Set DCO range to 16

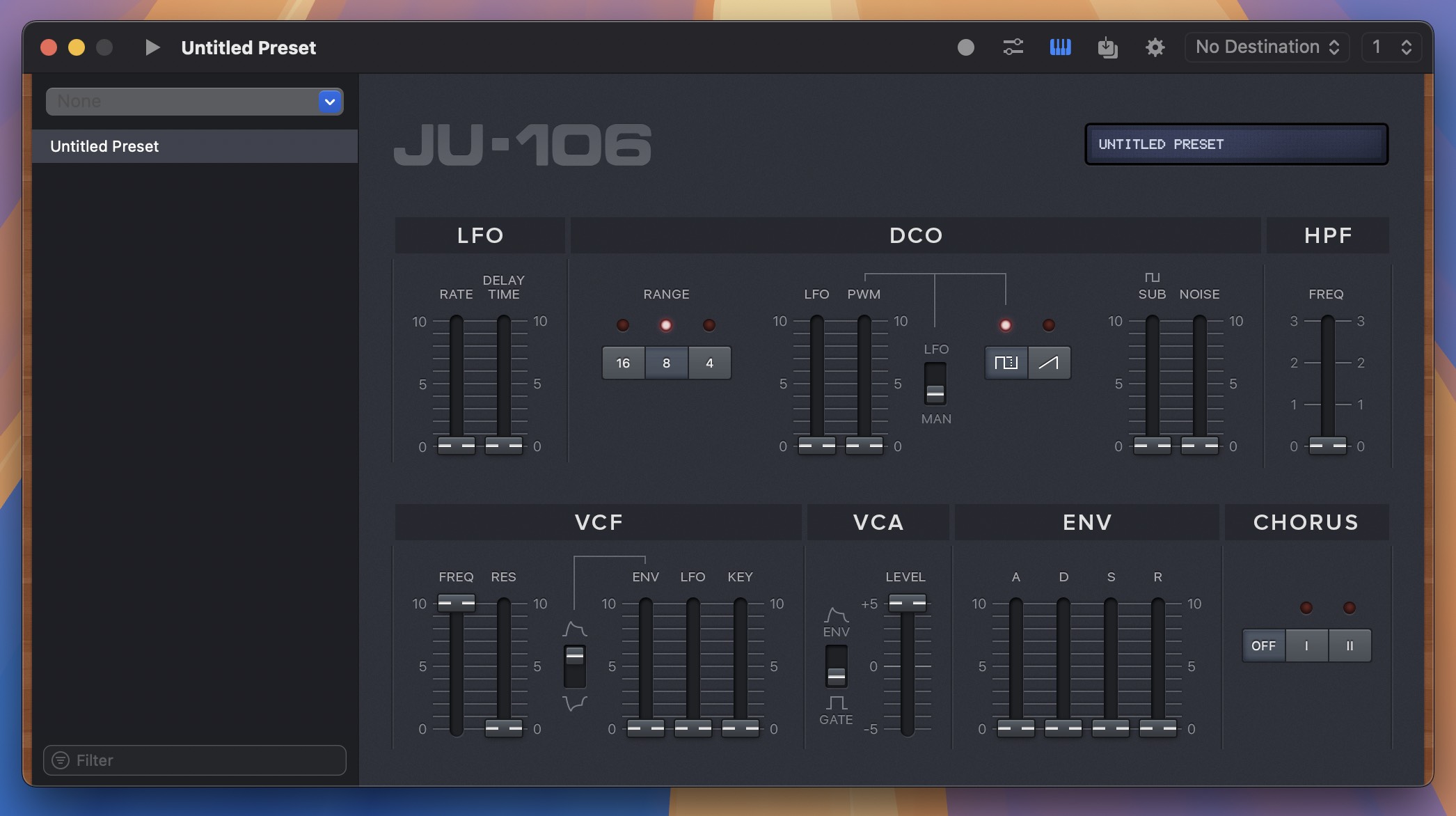623,363
